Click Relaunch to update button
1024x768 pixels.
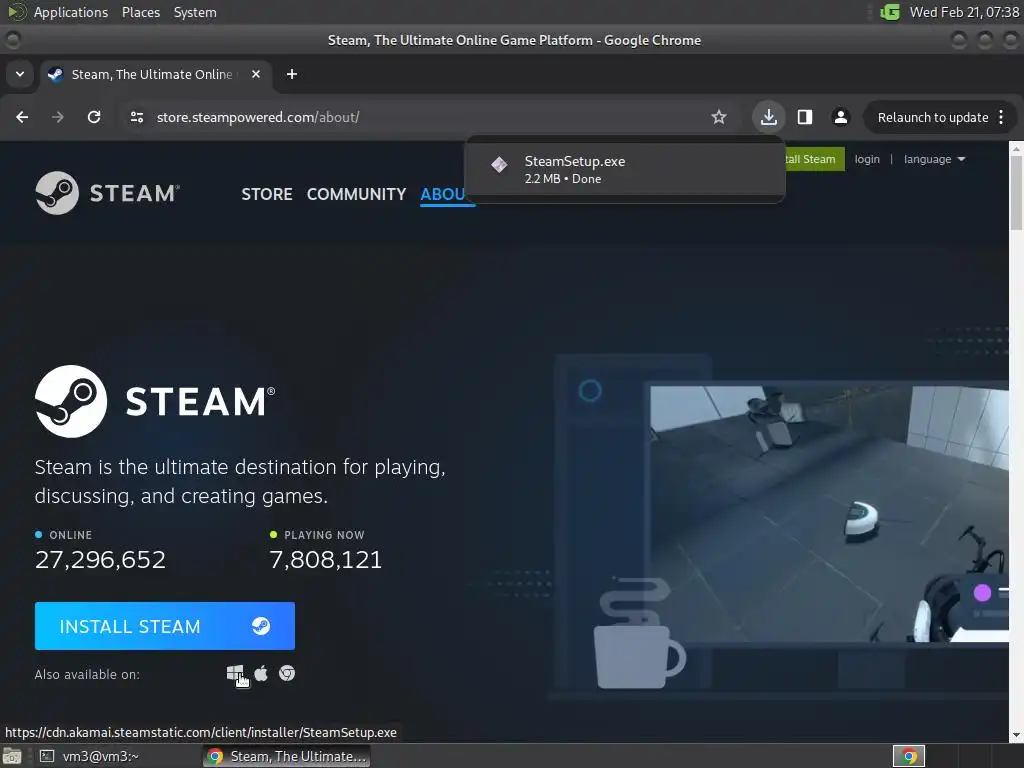[933, 118]
